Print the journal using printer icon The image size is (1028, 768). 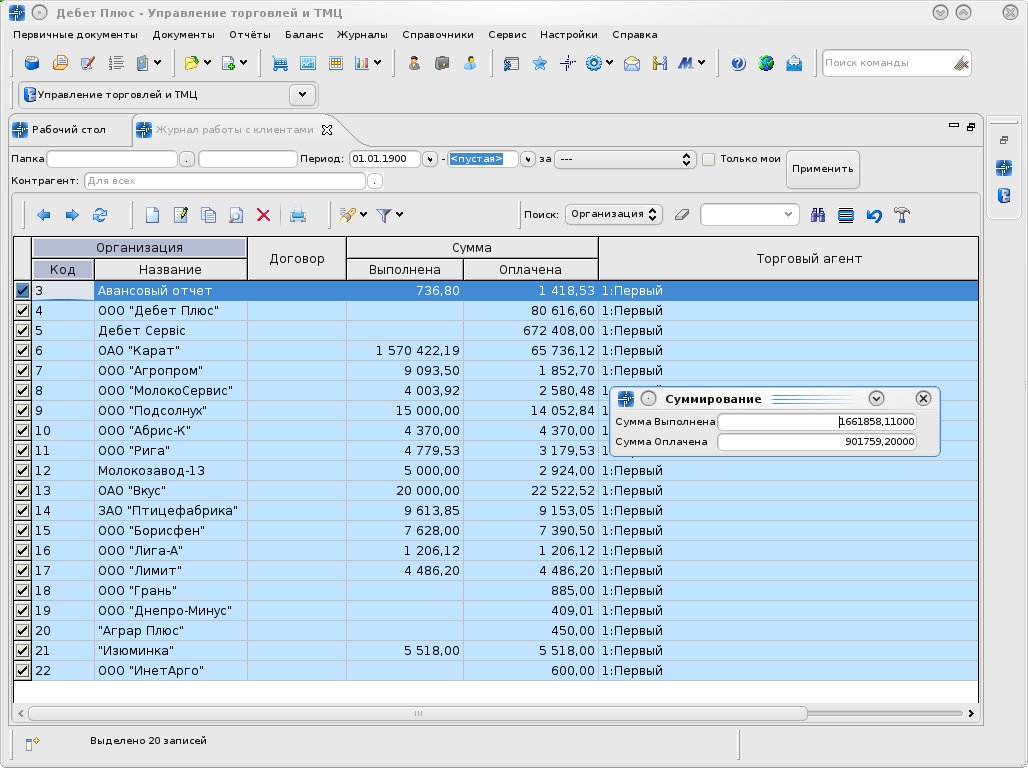[x=298, y=215]
